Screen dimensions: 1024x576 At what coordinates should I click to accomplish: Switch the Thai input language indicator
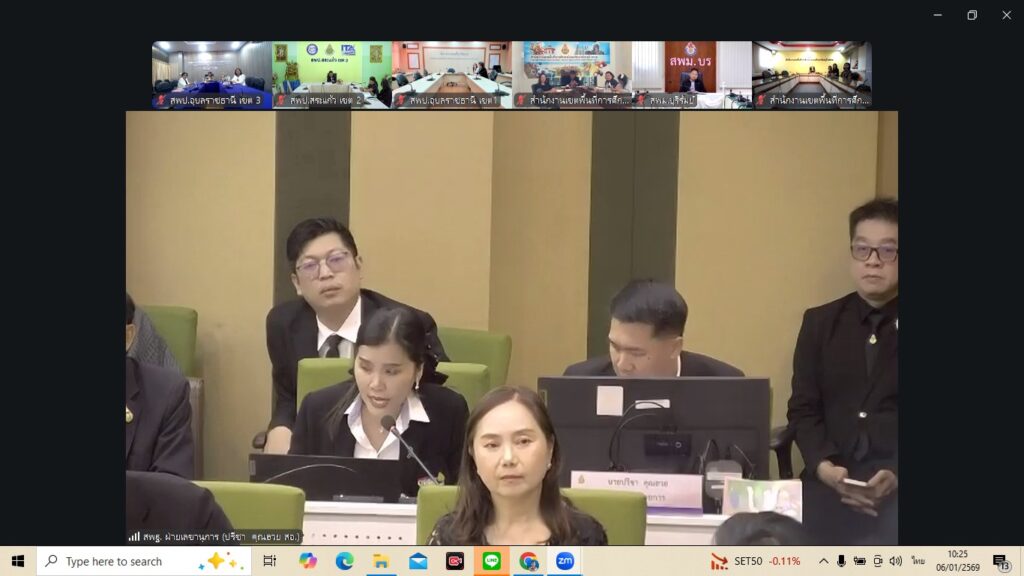click(x=917, y=561)
